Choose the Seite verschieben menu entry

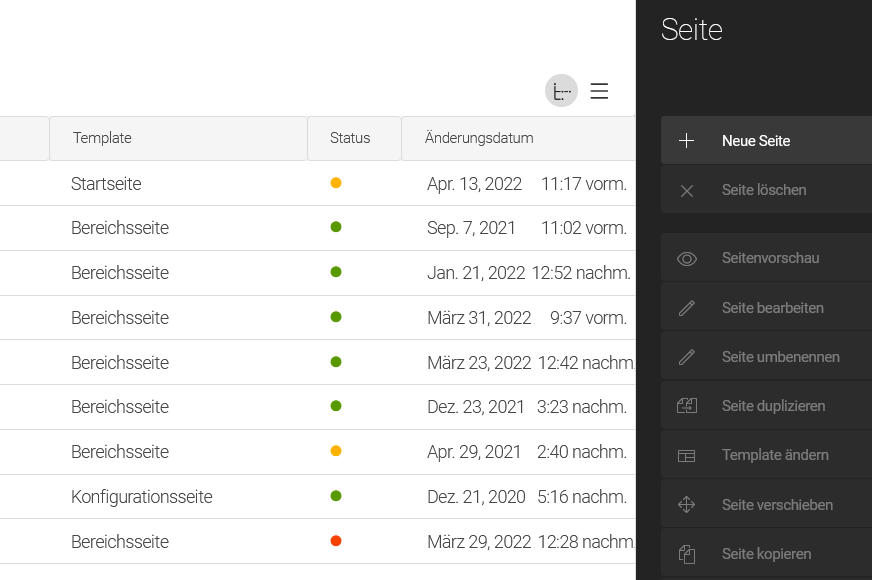(776, 505)
